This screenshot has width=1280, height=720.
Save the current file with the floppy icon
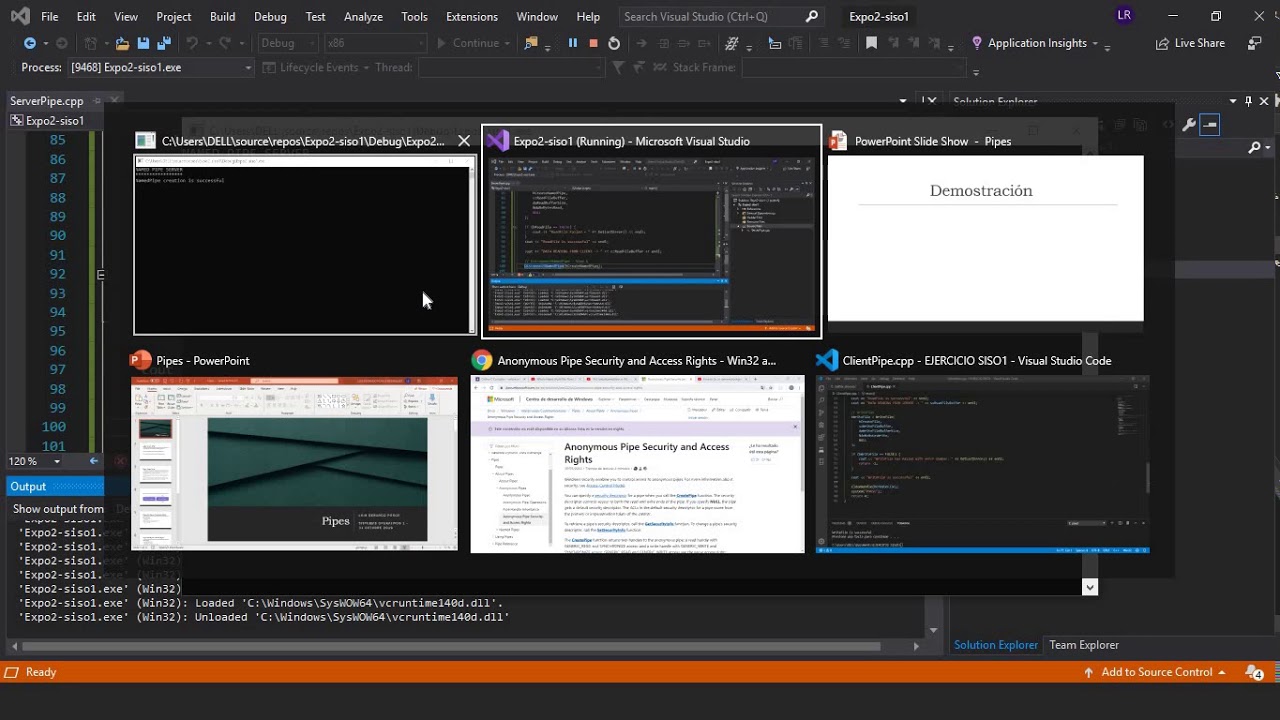143,43
